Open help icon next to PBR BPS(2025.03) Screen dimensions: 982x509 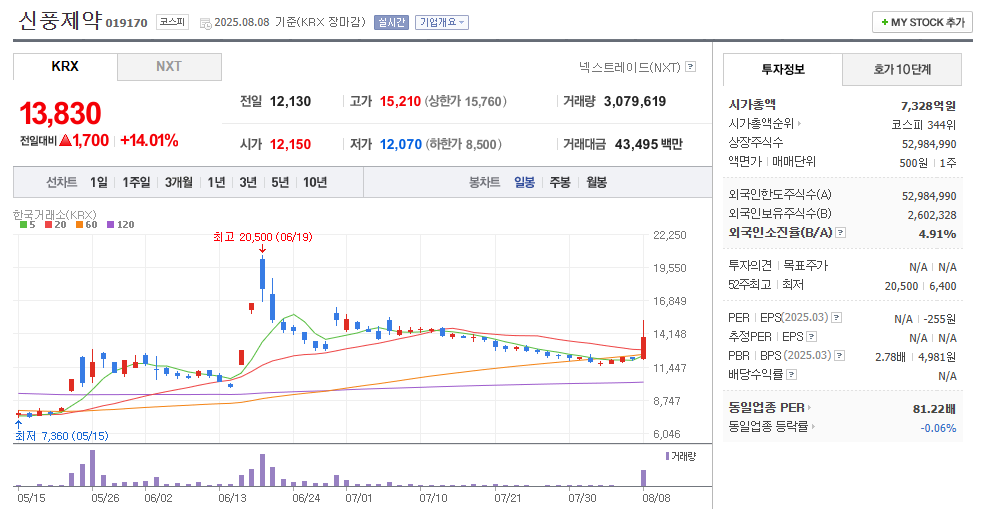point(840,355)
